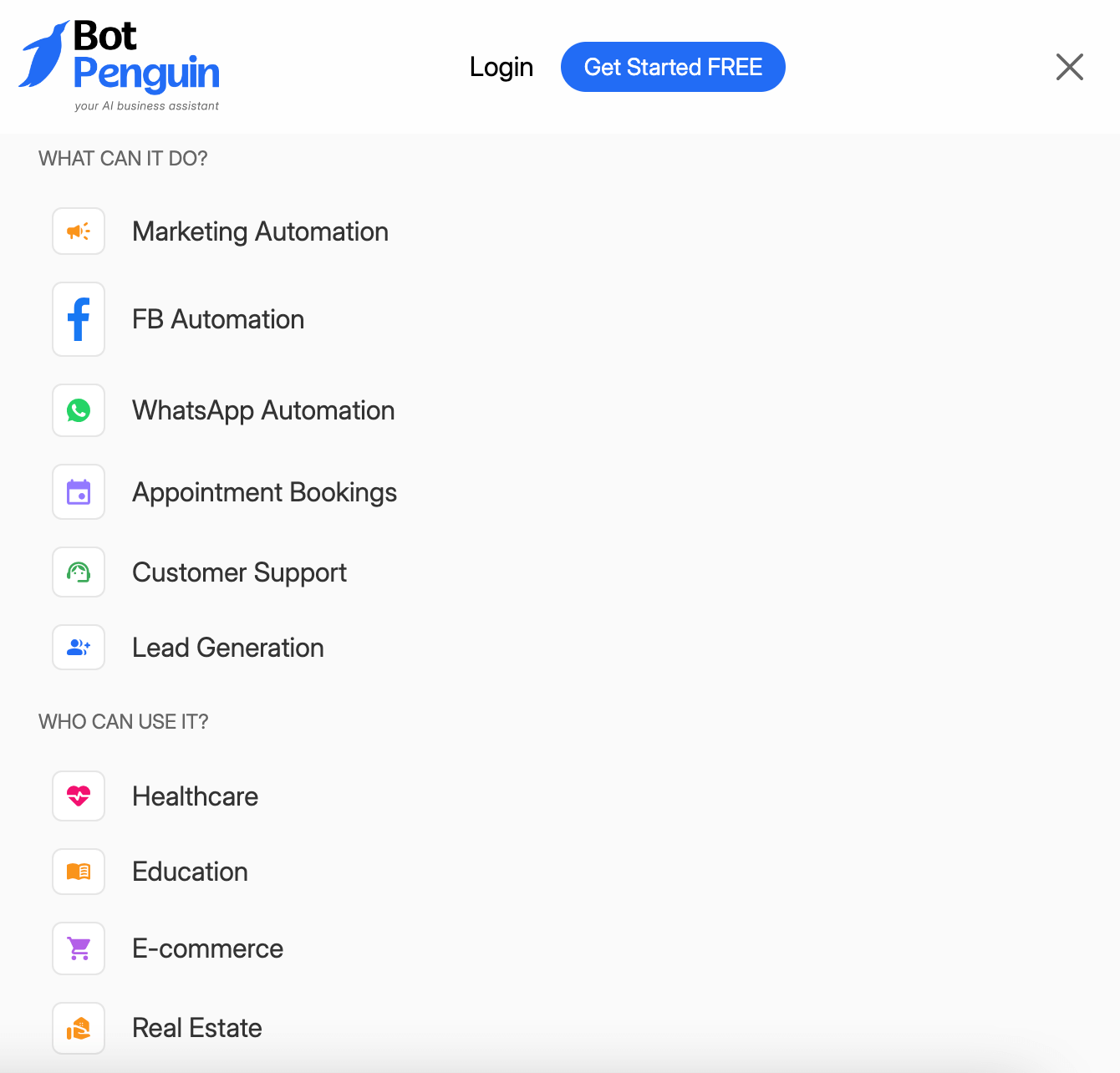1120x1073 pixels.
Task: Open FB Automation menu item
Action: coord(218,319)
